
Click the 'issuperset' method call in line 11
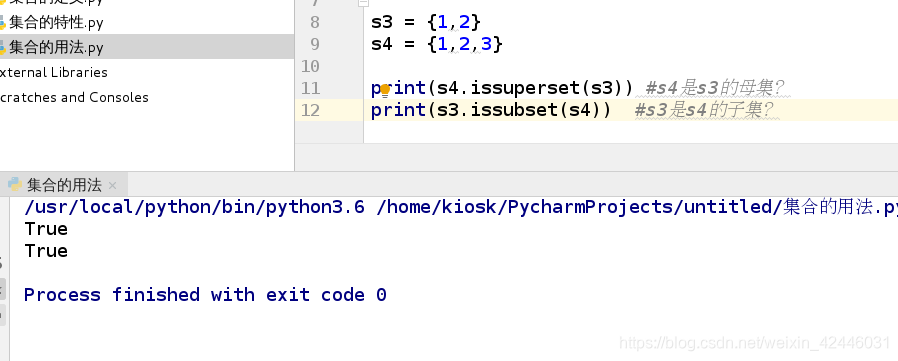(x=525, y=88)
